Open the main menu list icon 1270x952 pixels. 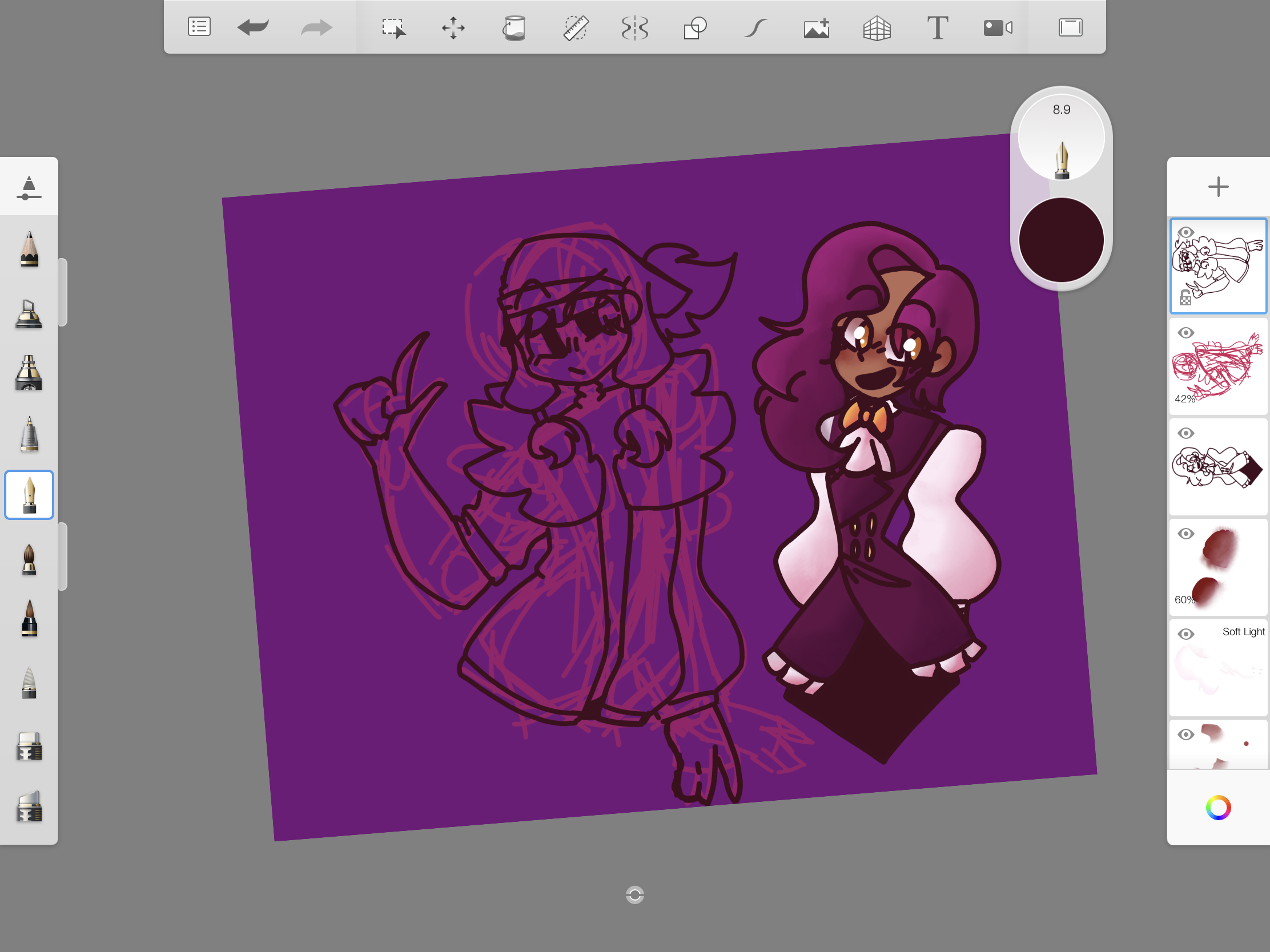point(199,27)
